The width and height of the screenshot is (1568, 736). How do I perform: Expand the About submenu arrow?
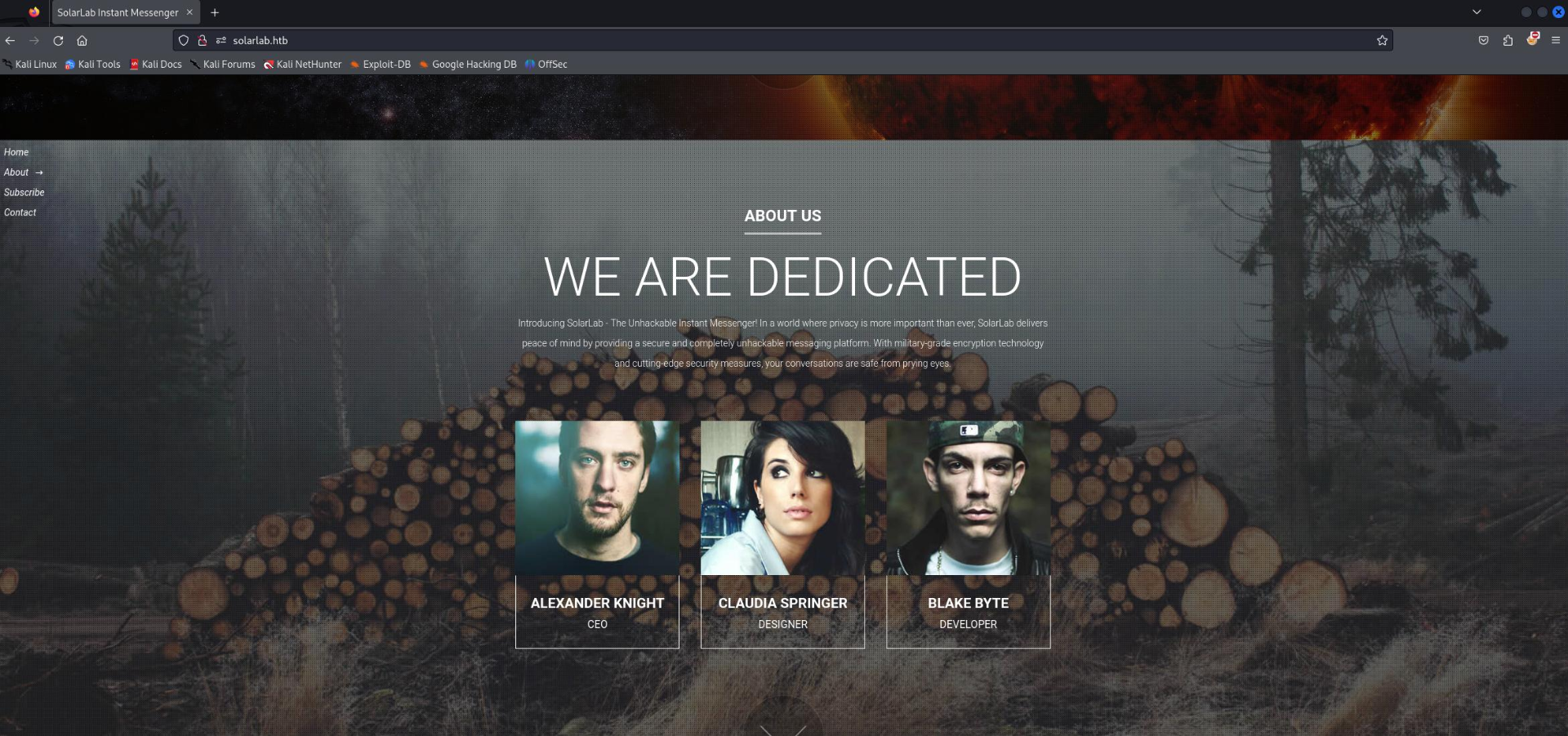click(x=39, y=172)
